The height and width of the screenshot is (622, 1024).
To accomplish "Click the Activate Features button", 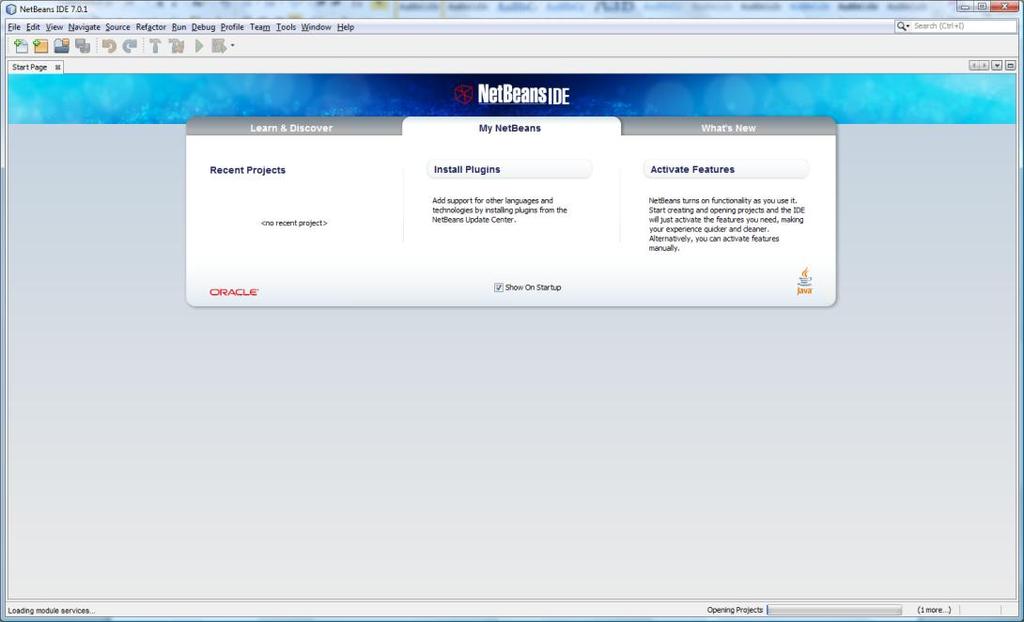I will (x=726, y=169).
